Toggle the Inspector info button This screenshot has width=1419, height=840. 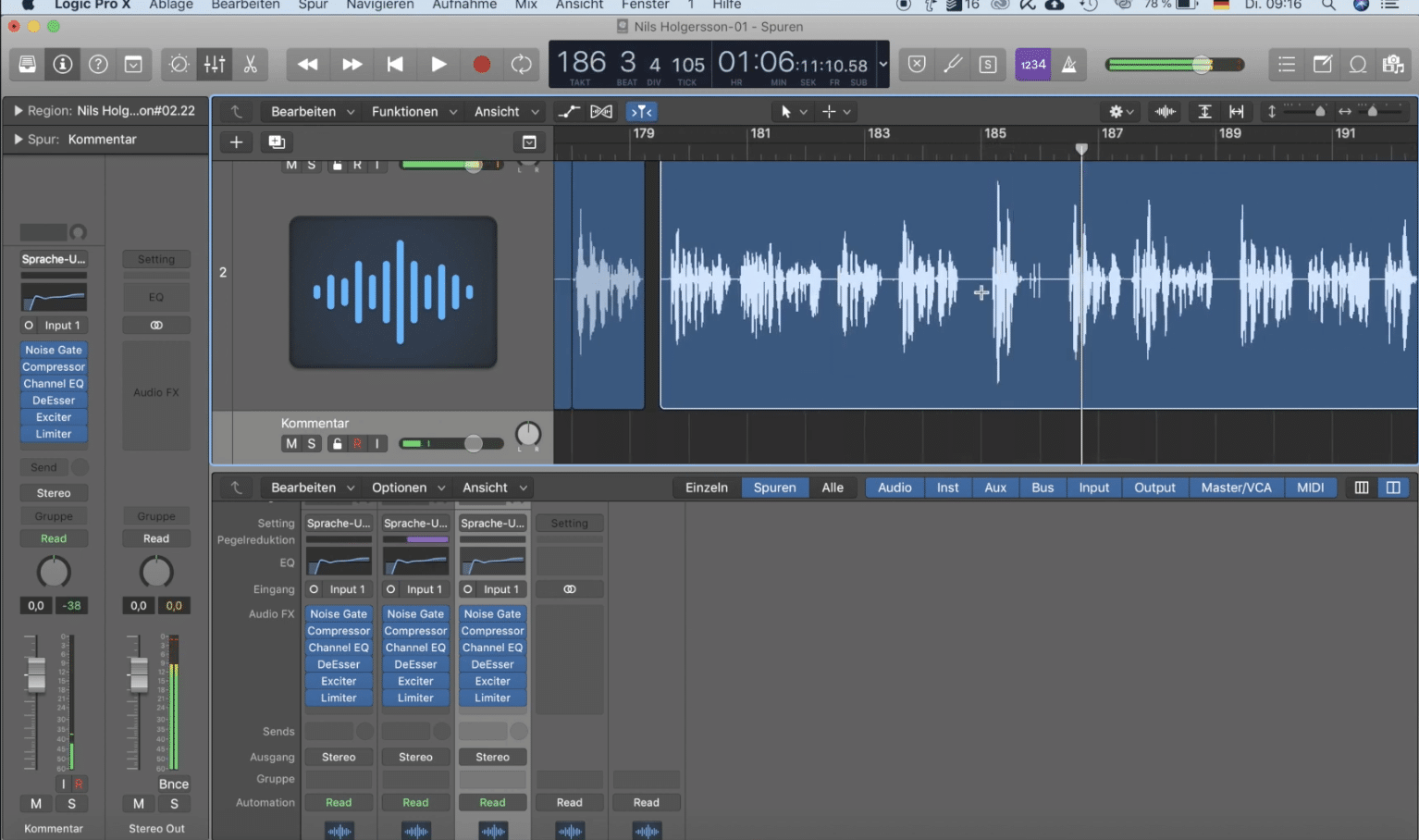63,64
